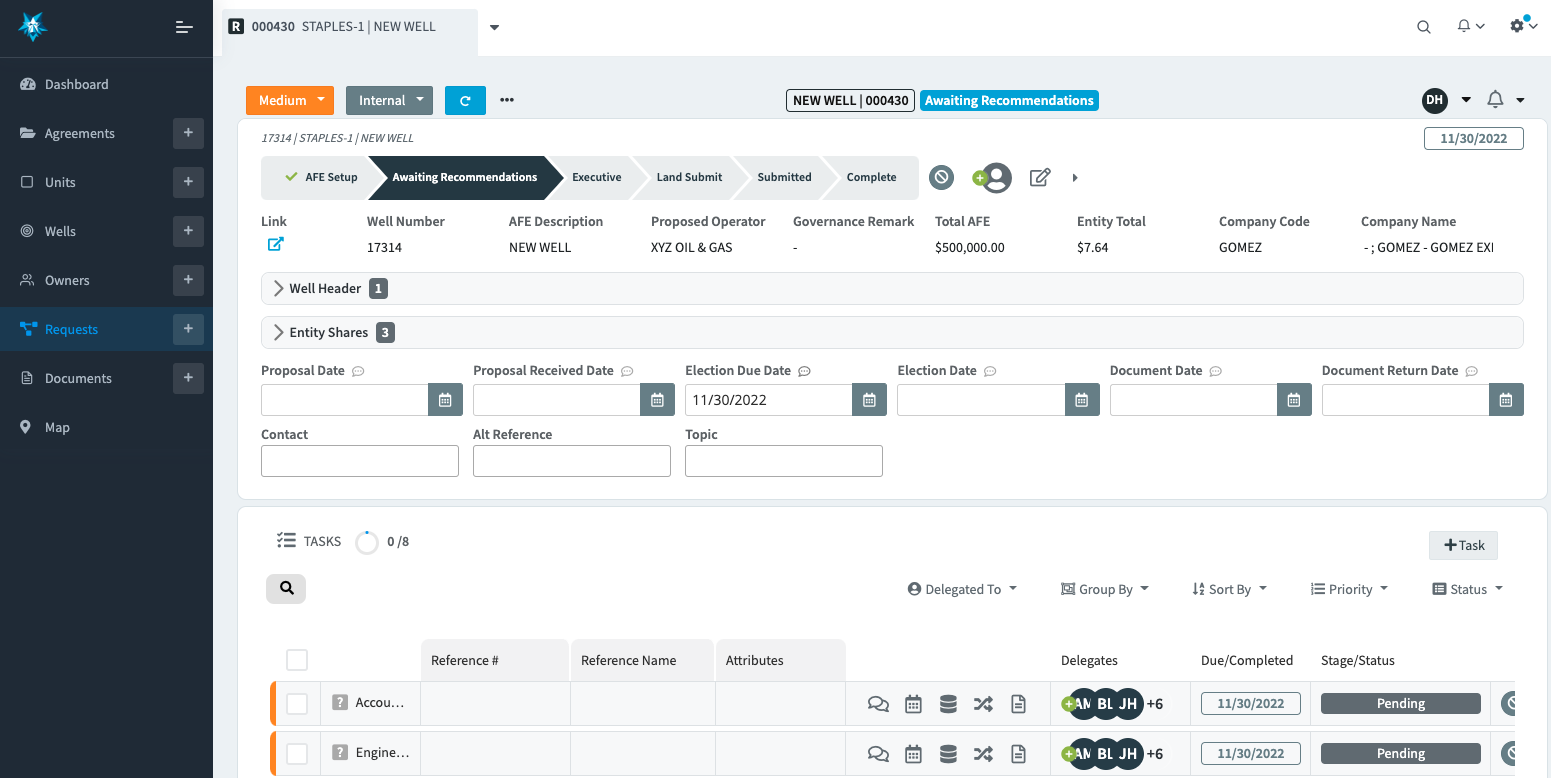Click the Contact input field
Viewport: 1551px width, 778px height.
[x=360, y=461]
